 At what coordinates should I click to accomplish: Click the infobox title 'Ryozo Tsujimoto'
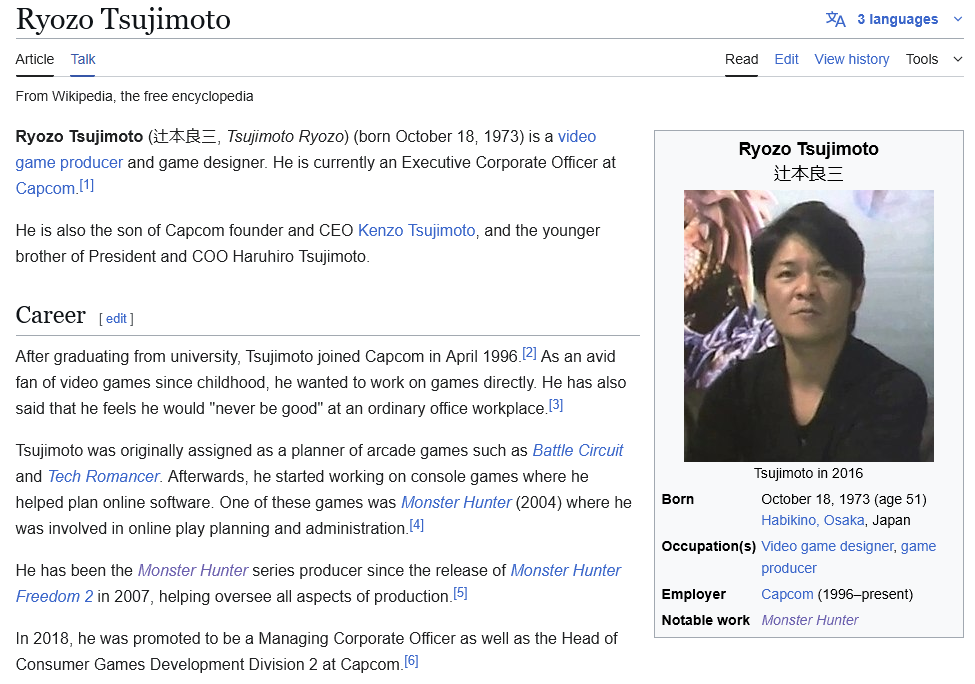click(x=808, y=149)
